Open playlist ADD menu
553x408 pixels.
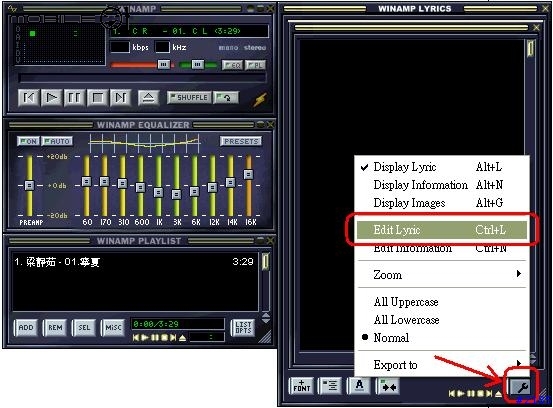coord(26,328)
